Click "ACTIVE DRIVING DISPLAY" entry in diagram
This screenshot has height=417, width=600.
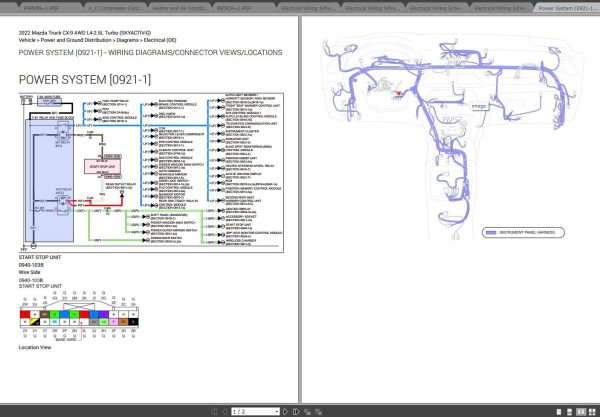pyautogui.click(x=244, y=174)
